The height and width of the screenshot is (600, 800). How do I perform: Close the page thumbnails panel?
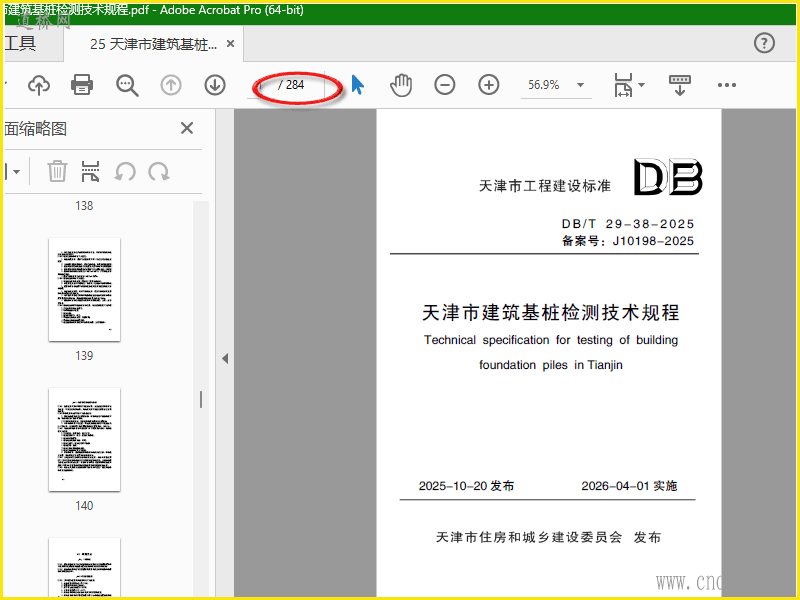pyautogui.click(x=187, y=128)
